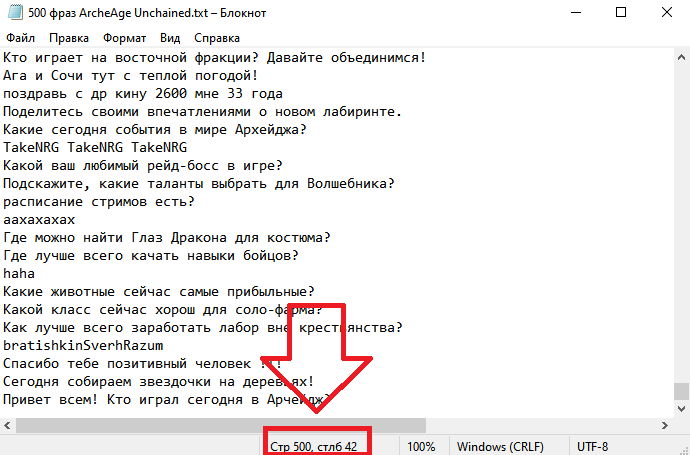This screenshot has height=455, width=690.
Task: Click the horizontal scrollbar thumb
Action: tap(221, 426)
